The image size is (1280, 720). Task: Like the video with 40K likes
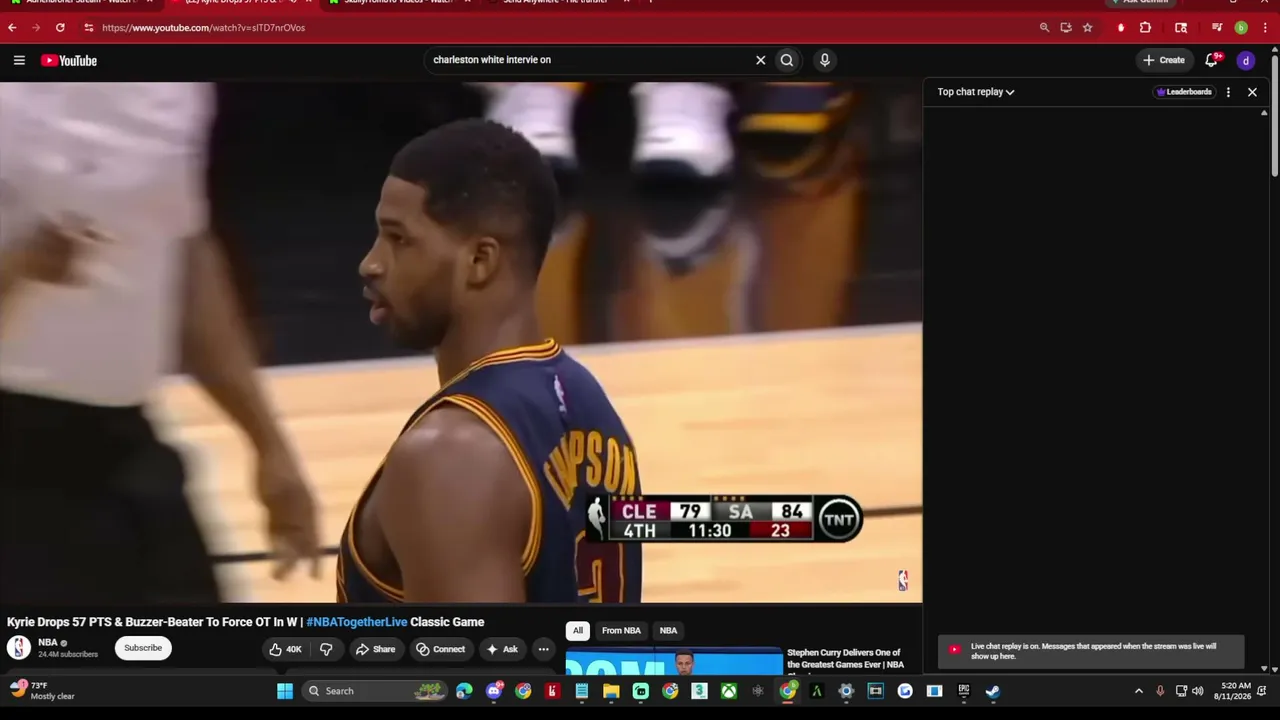pos(285,649)
